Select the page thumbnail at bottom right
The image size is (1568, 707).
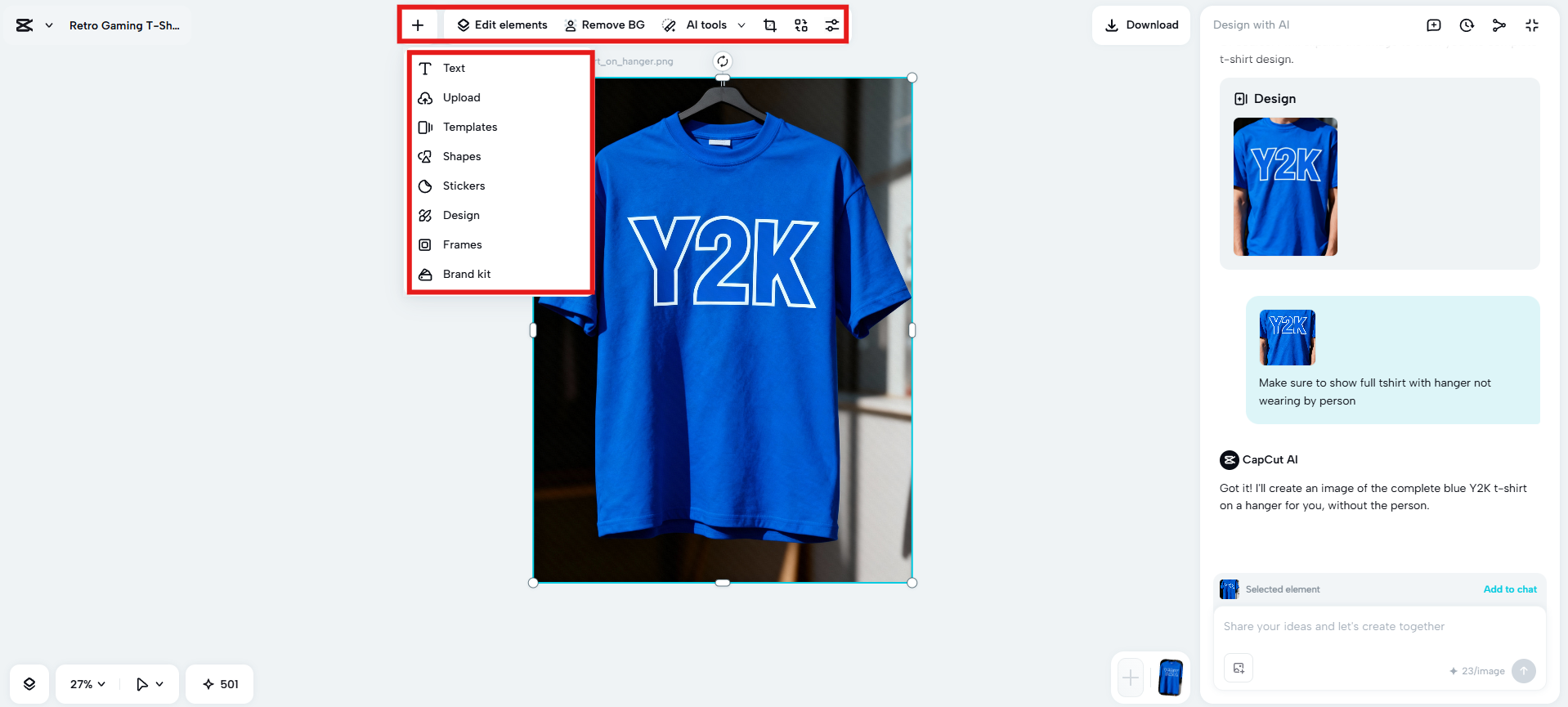(1171, 678)
